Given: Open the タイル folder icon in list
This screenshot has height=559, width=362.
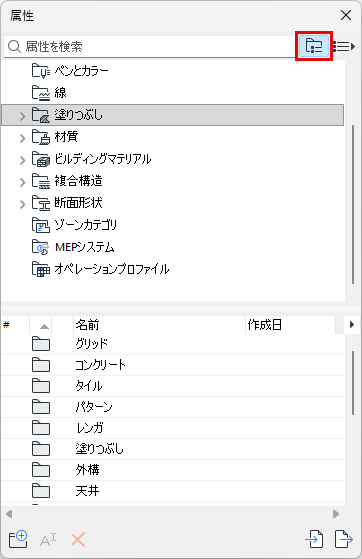Looking at the screenshot, I should pos(41,386).
